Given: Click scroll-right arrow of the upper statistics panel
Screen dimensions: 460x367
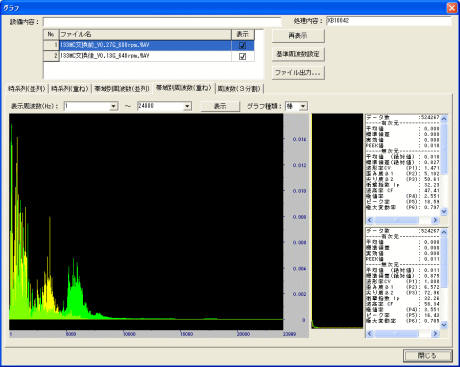Looking at the screenshot, I should pos(435,220).
